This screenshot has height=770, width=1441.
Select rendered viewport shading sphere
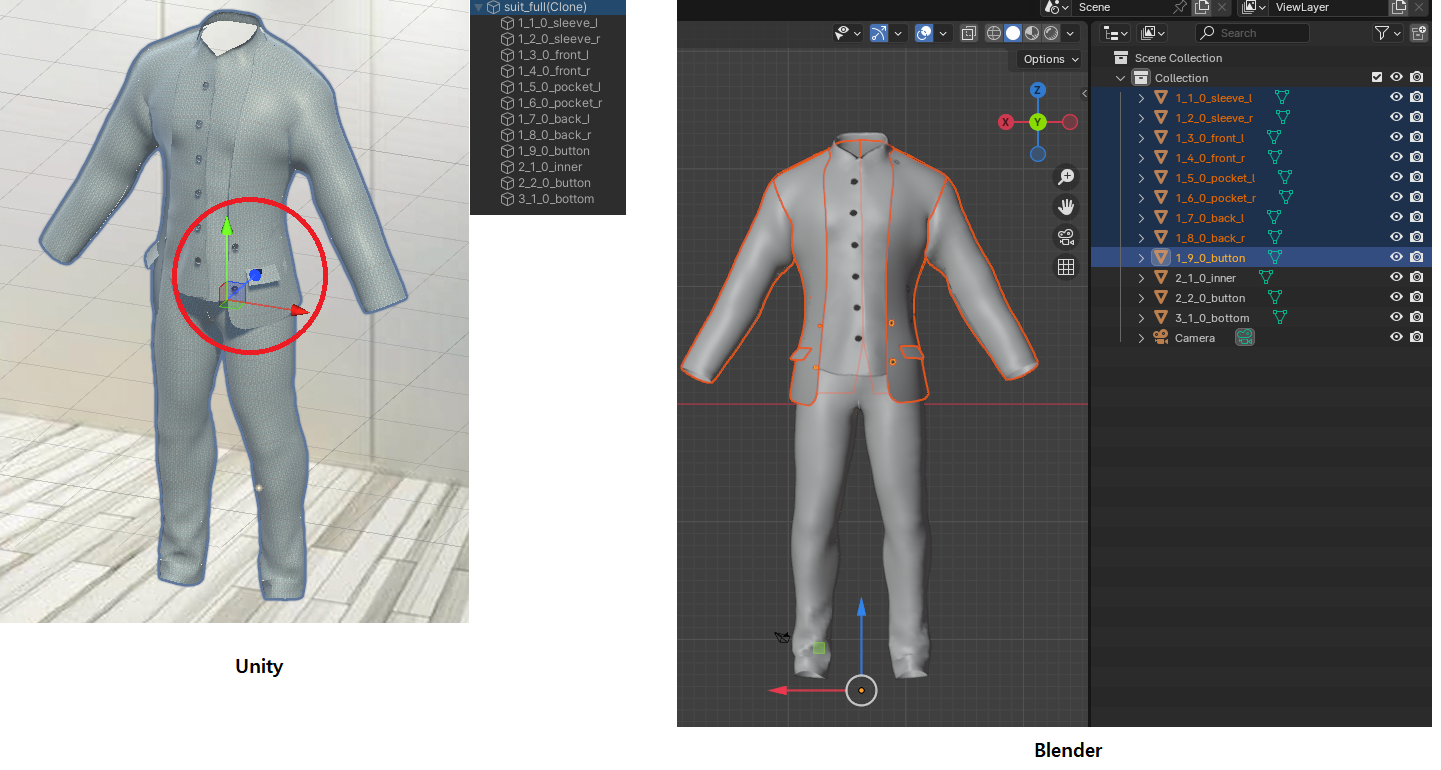point(1051,33)
